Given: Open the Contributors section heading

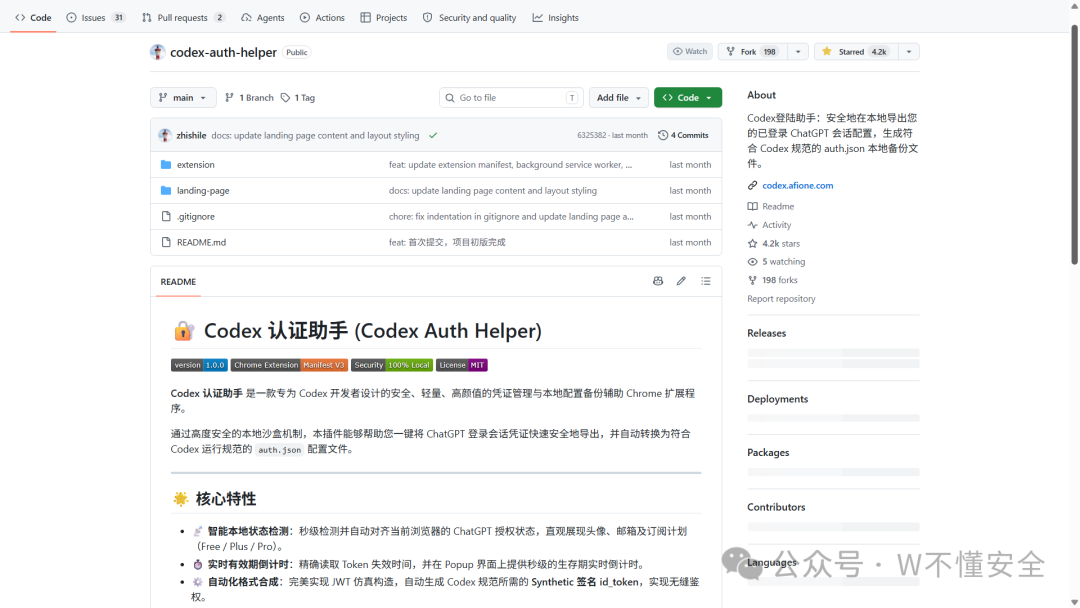Looking at the screenshot, I should [x=776, y=507].
